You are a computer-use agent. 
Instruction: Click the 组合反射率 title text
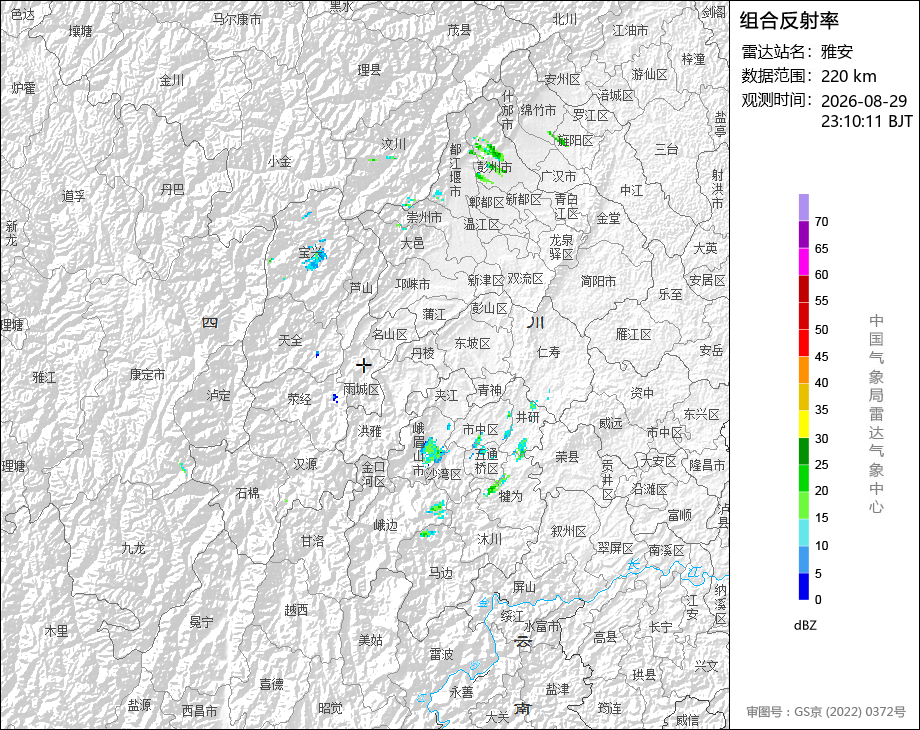pos(789,21)
